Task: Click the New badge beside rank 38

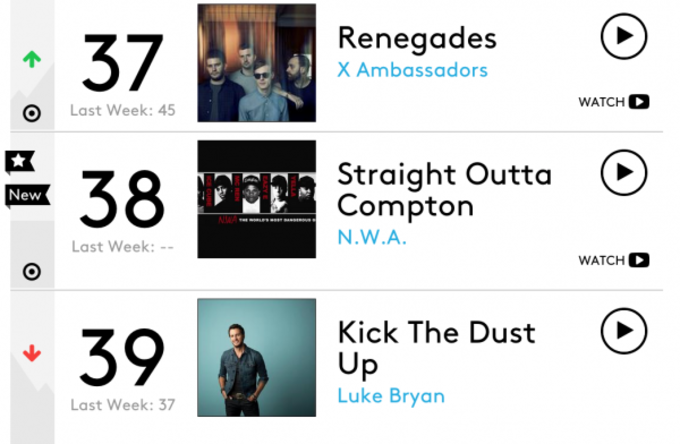Action: tap(27, 195)
